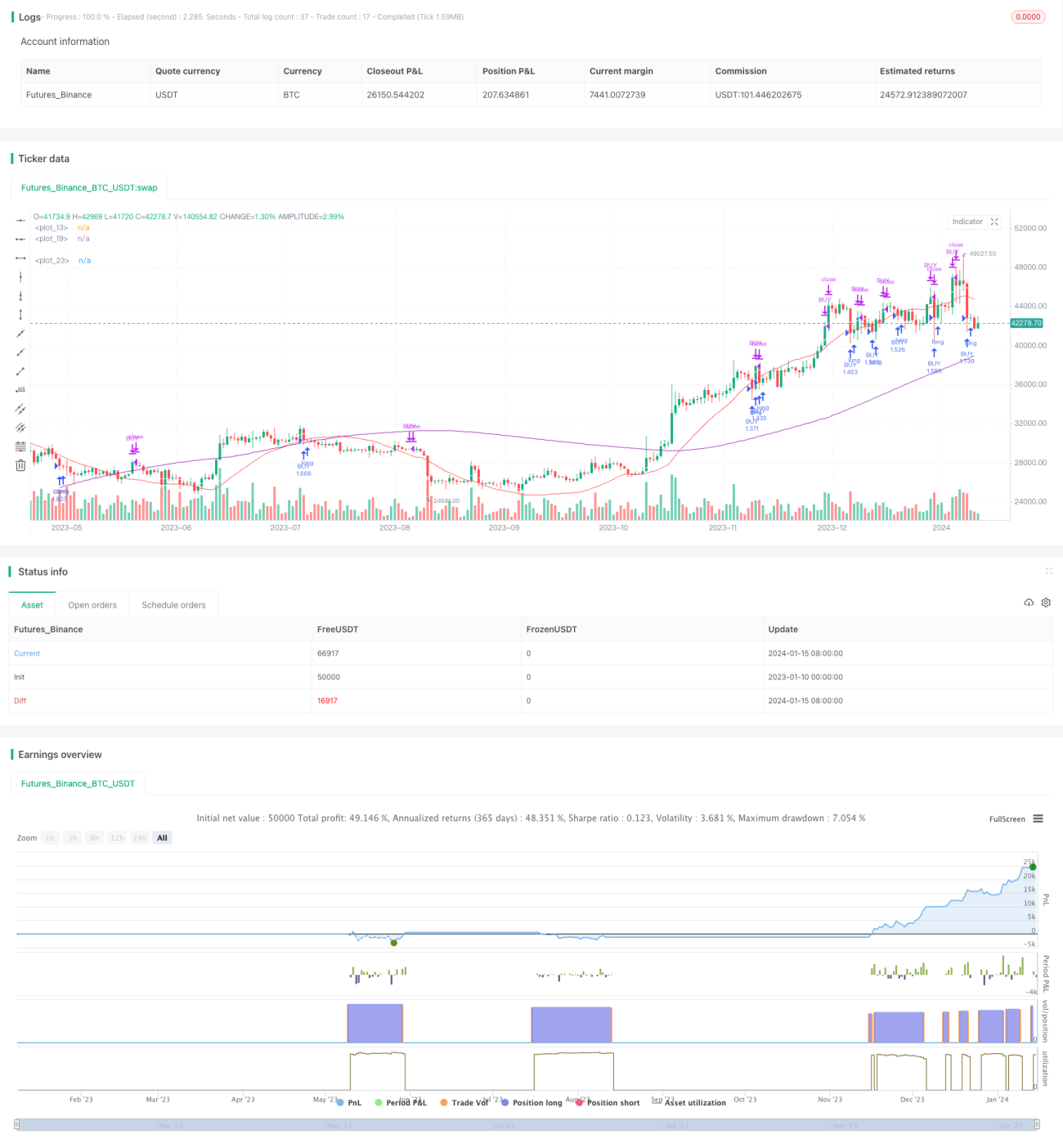
Task: Select the horizontal line drawing tool
Action: pos(20,221)
